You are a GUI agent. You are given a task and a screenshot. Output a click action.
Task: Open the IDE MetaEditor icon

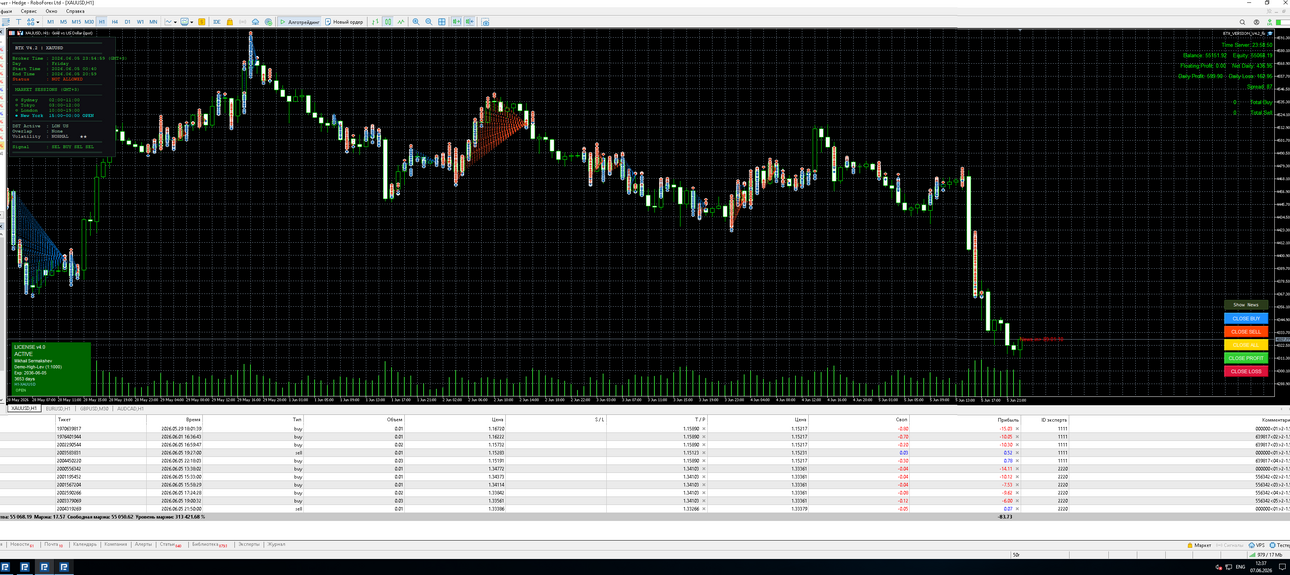pyautogui.click(x=217, y=21)
